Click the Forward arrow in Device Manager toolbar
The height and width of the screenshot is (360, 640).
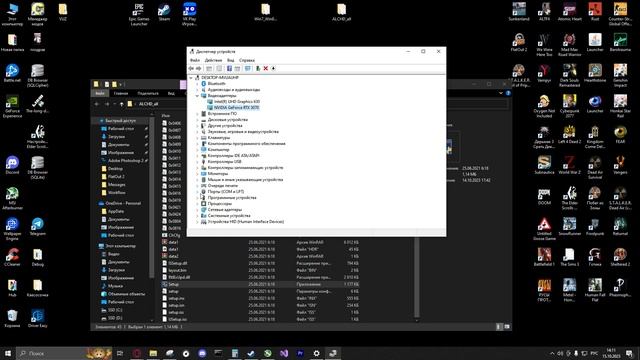pyautogui.click(x=199, y=69)
